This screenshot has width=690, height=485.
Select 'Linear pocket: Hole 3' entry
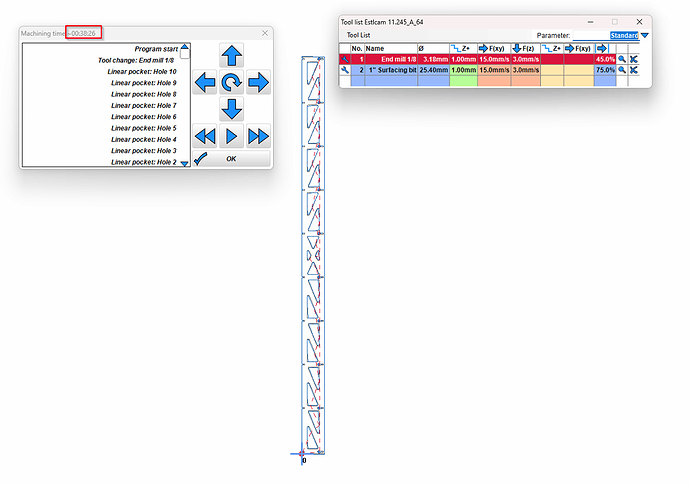tap(143, 151)
